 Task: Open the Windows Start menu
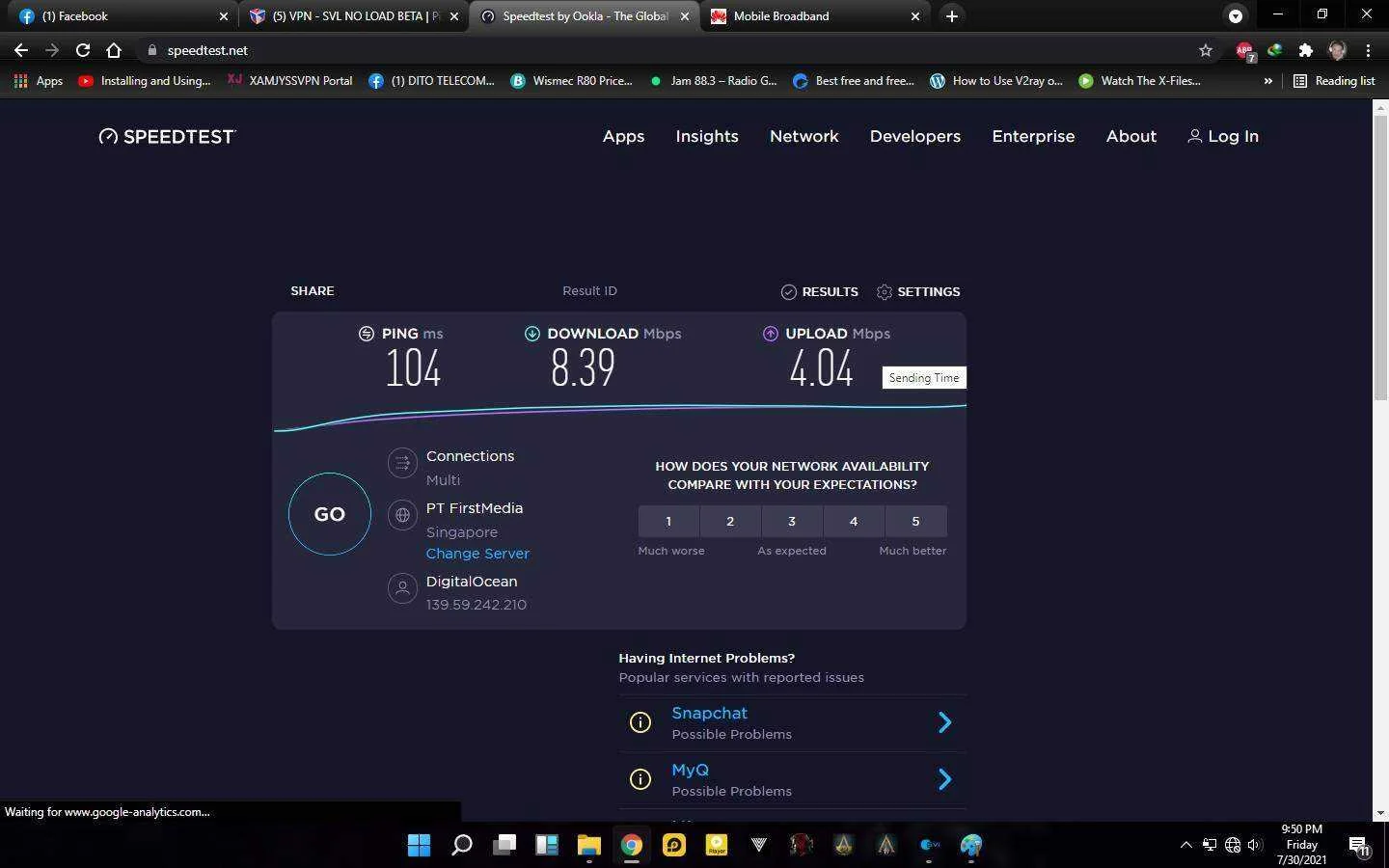click(x=419, y=845)
